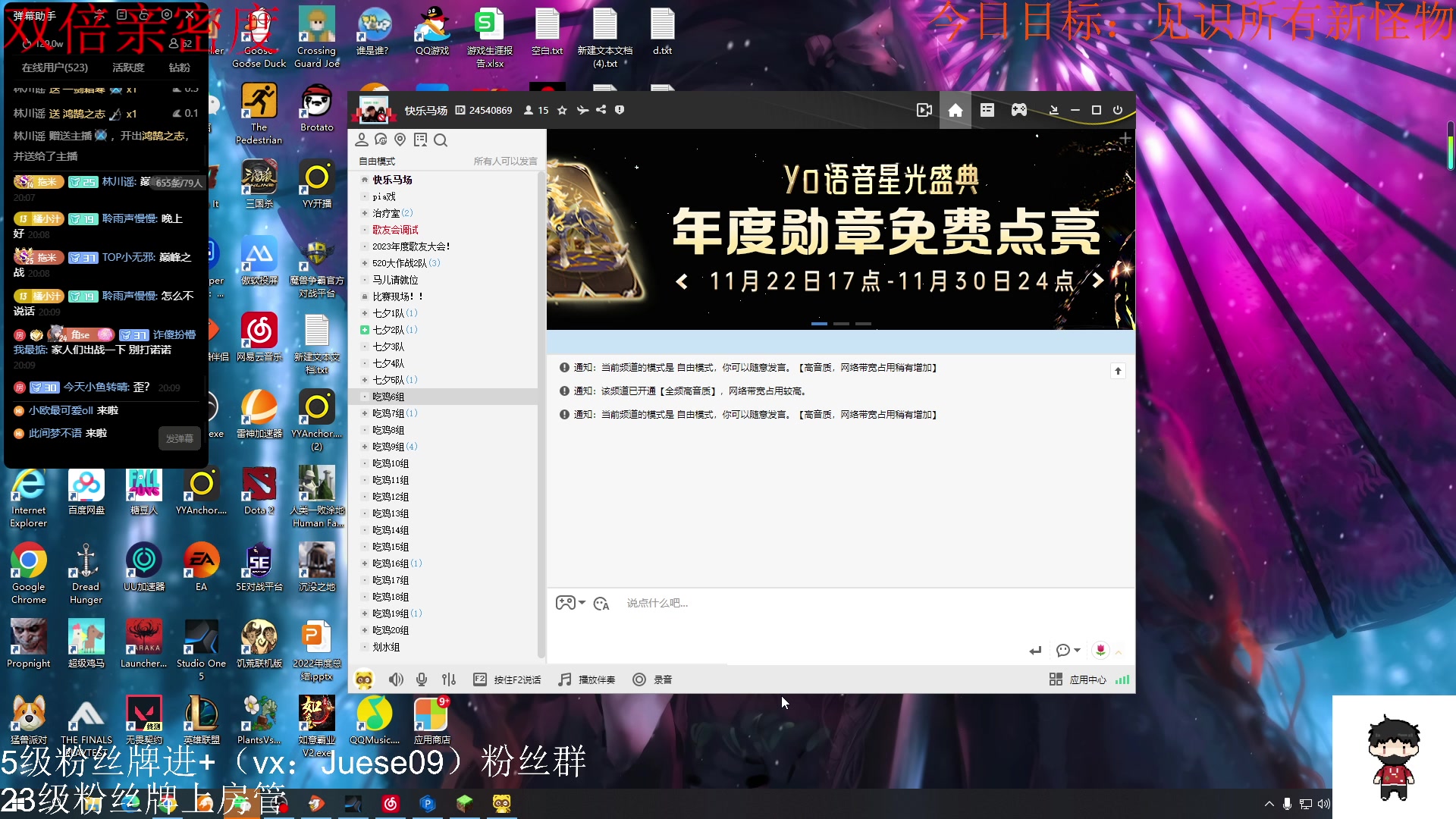Expand gift list with orange up chevron
The height and width of the screenshot is (819, 1456).
(x=1119, y=652)
